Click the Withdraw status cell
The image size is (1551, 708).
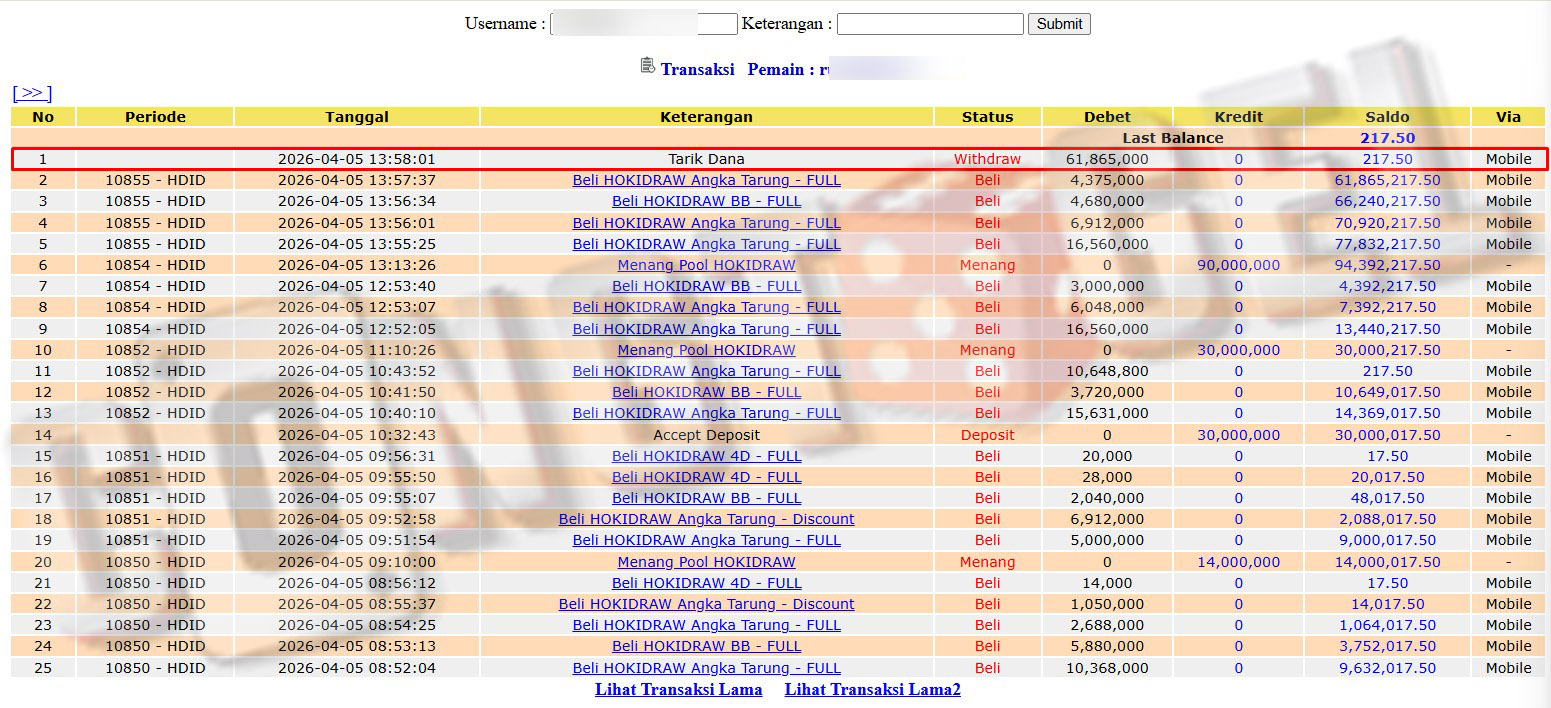pyautogui.click(x=987, y=159)
